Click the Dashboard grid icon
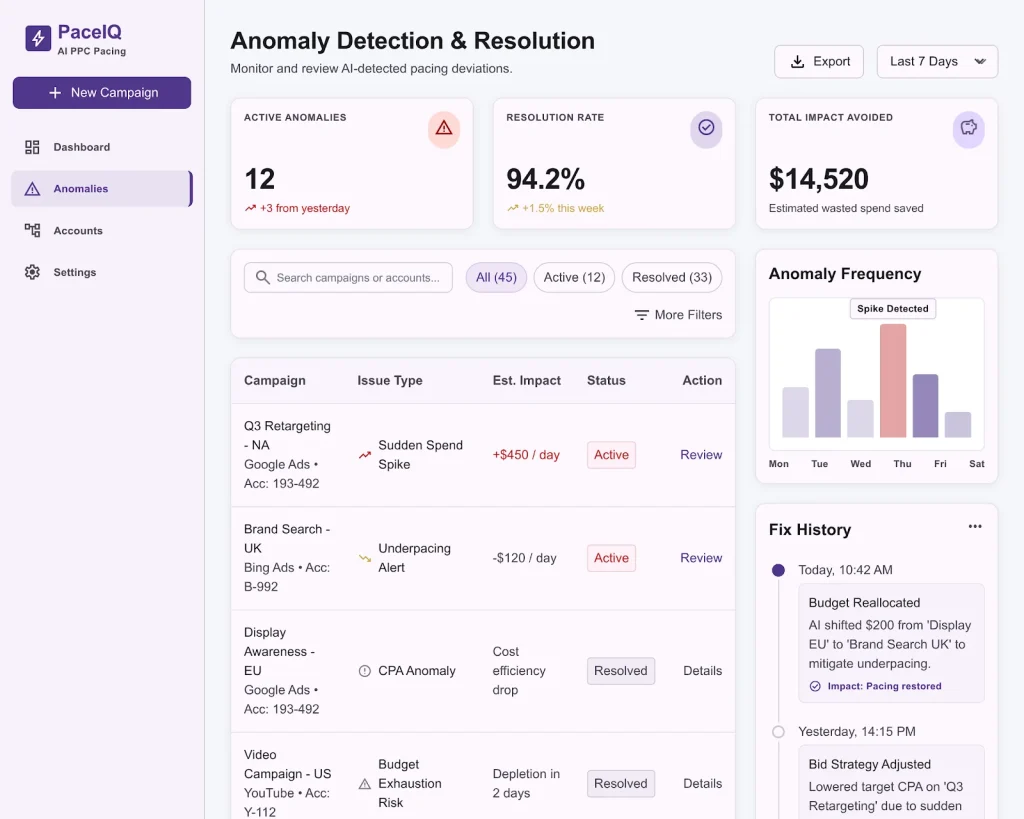Image resolution: width=1024 pixels, height=819 pixels. click(32, 147)
